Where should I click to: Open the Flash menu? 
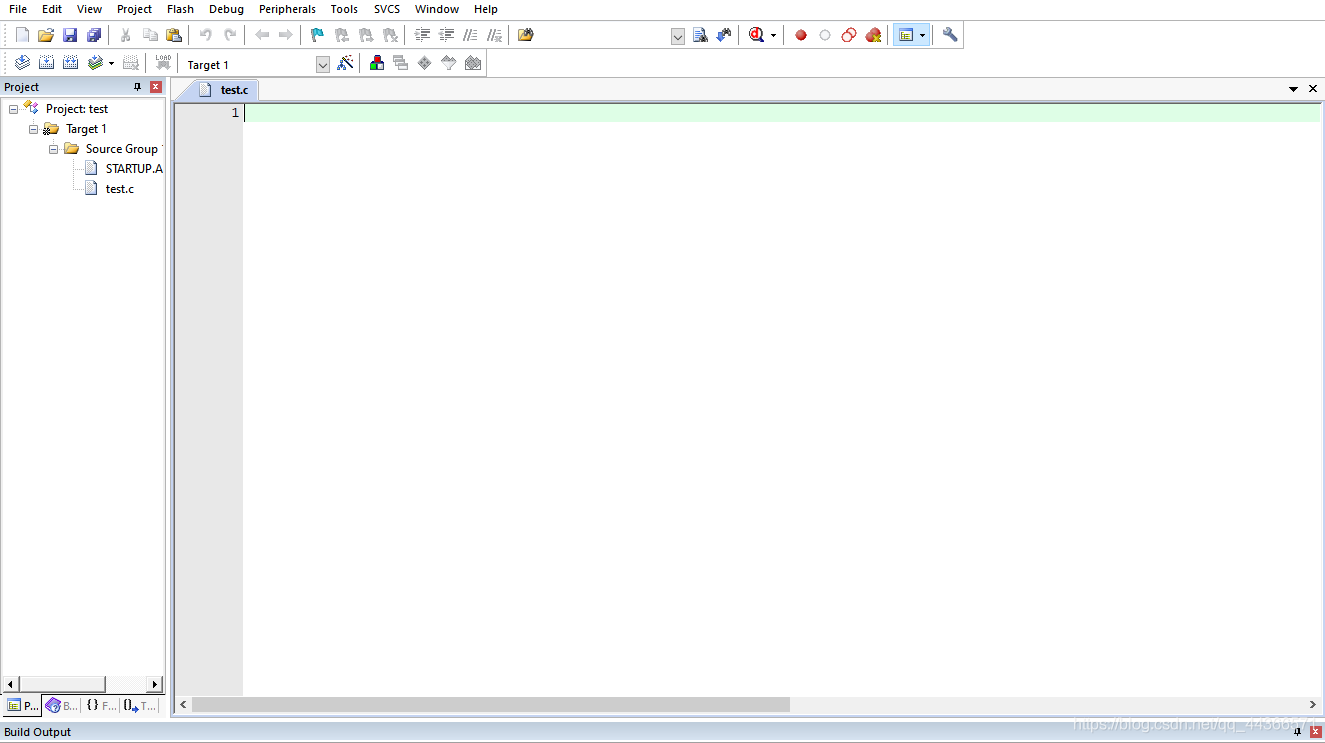click(x=181, y=9)
